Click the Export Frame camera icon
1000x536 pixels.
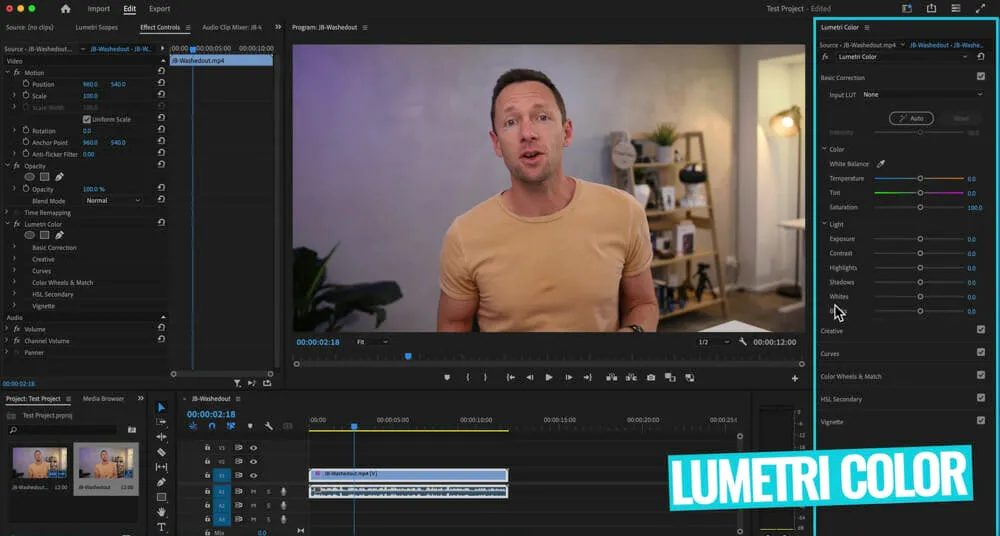[x=651, y=377]
